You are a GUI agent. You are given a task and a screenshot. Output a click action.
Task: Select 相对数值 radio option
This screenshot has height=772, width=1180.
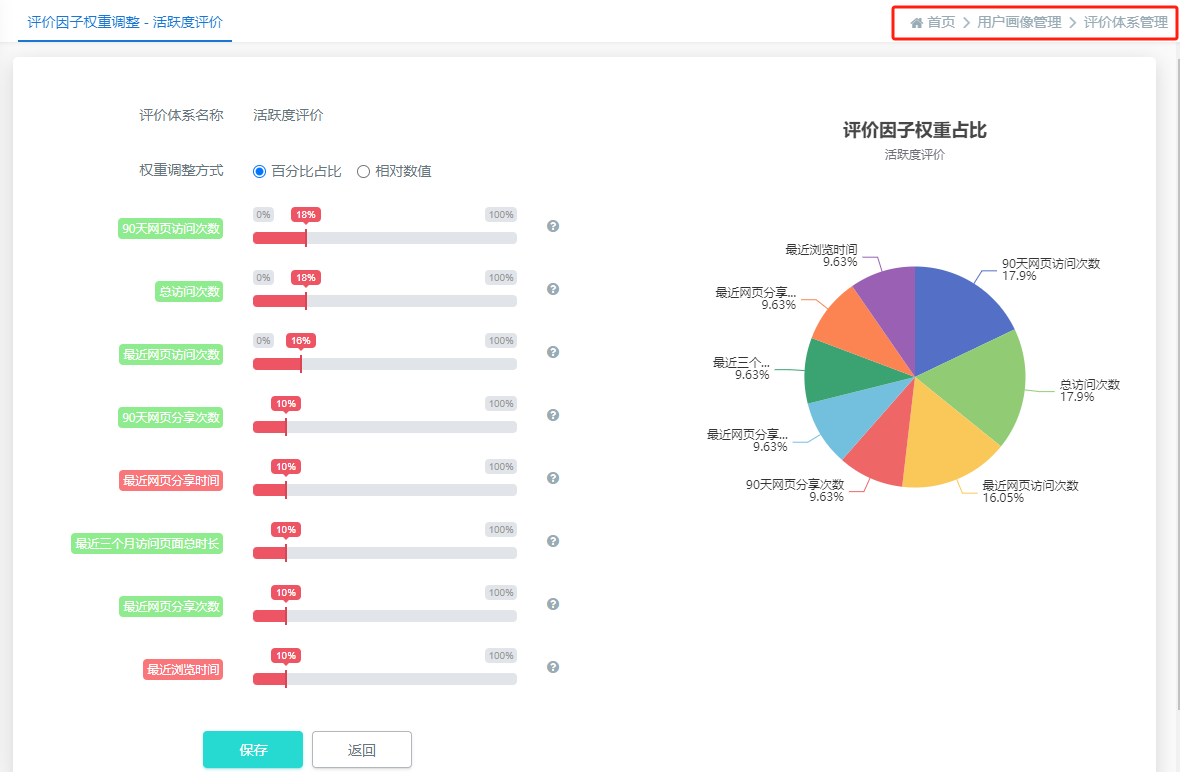(363, 172)
